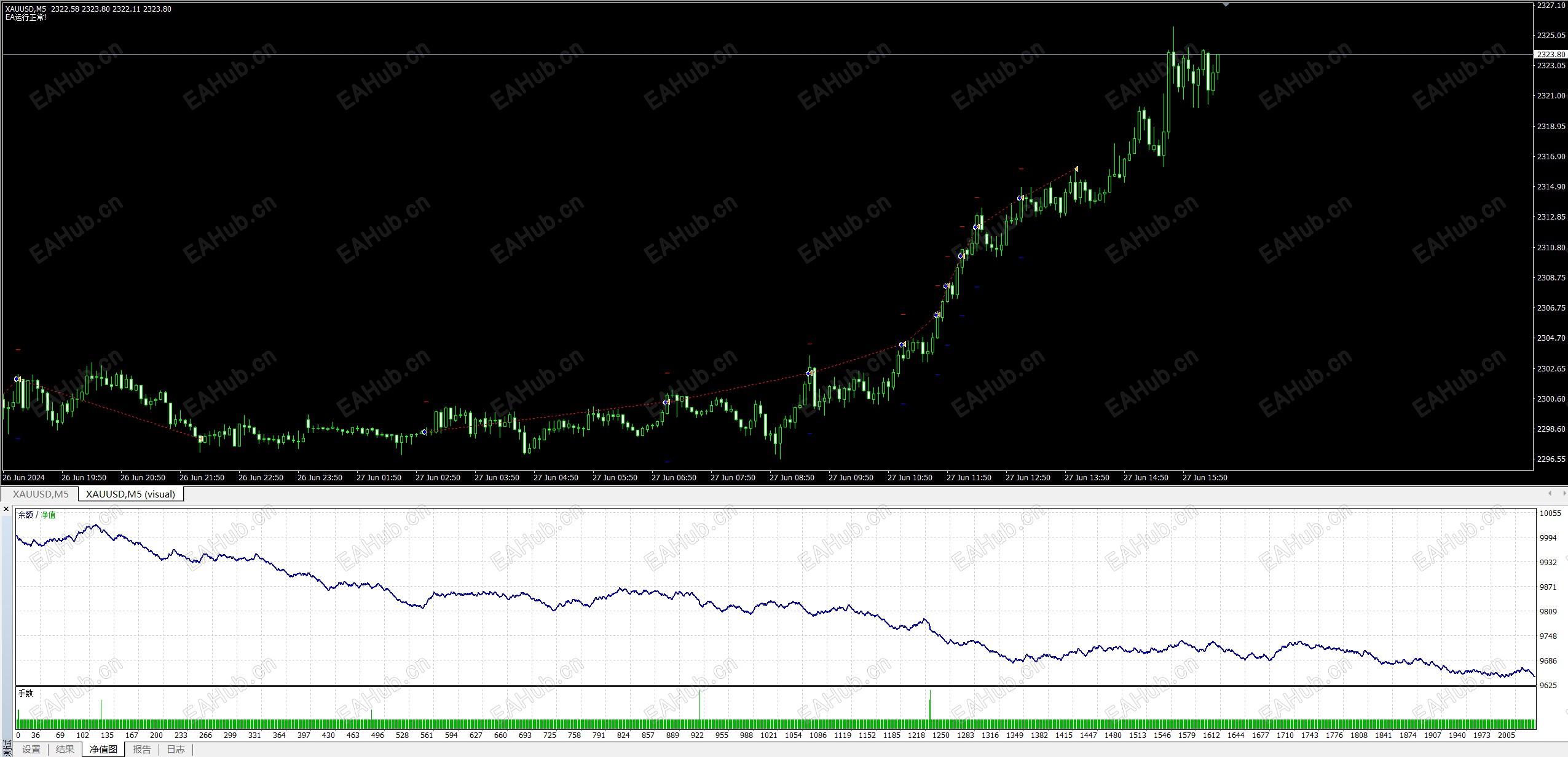Open the 日志 tab
Image resolution: width=1568 pixels, height=757 pixels.
tap(176, 749)
